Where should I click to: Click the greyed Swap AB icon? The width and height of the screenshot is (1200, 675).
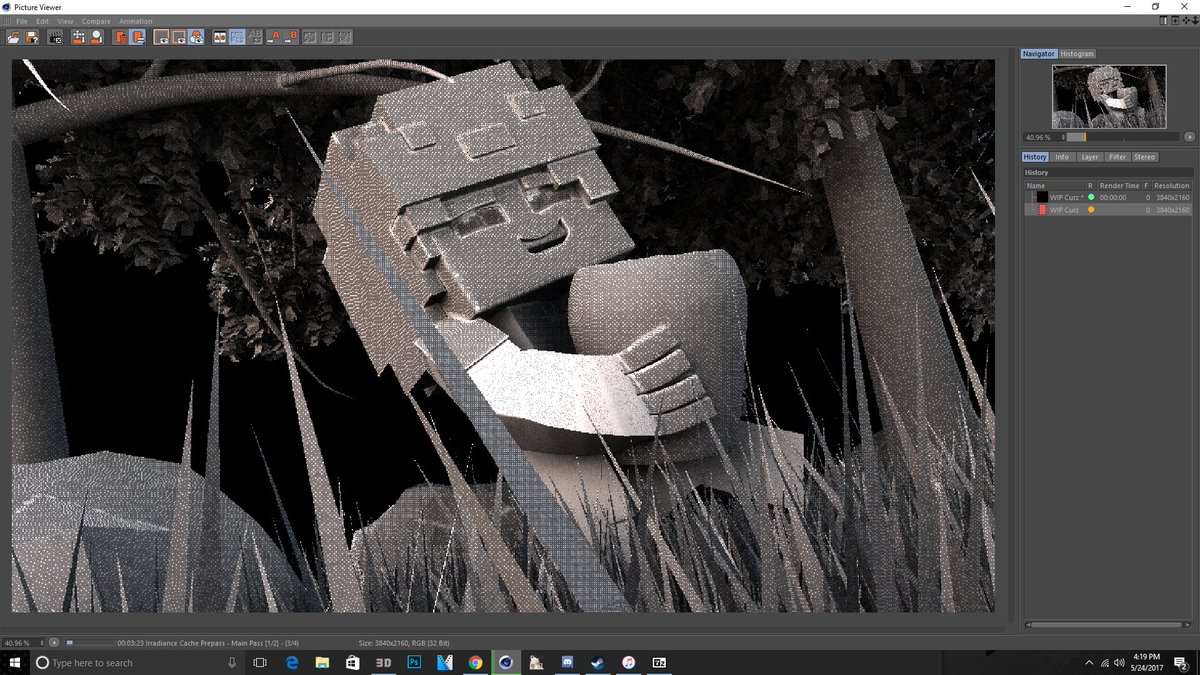tap(254, 37)
